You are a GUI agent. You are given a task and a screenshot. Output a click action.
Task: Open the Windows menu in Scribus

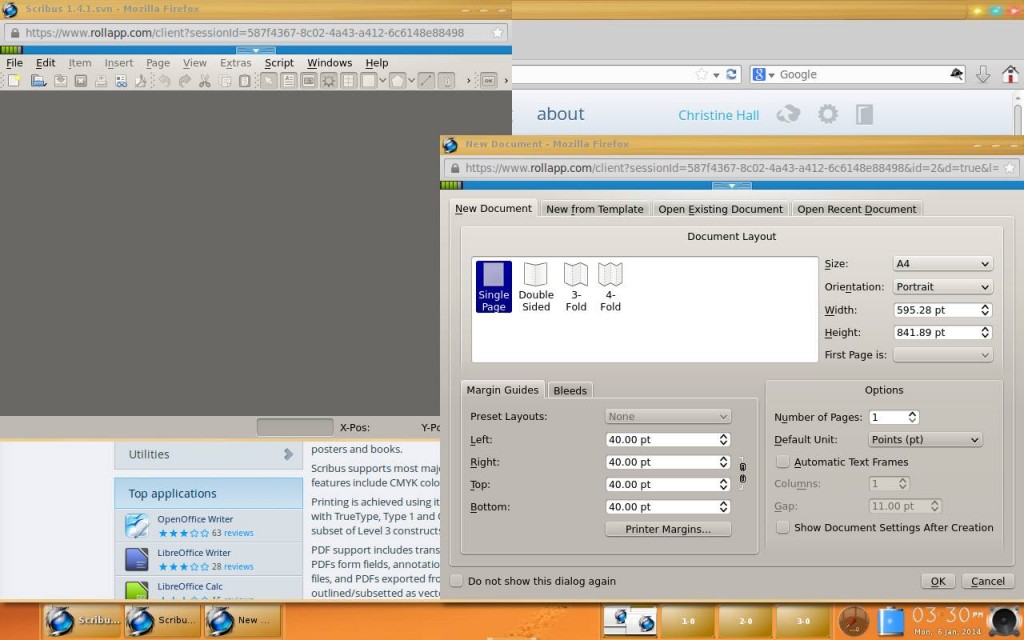tap(329, 63)
